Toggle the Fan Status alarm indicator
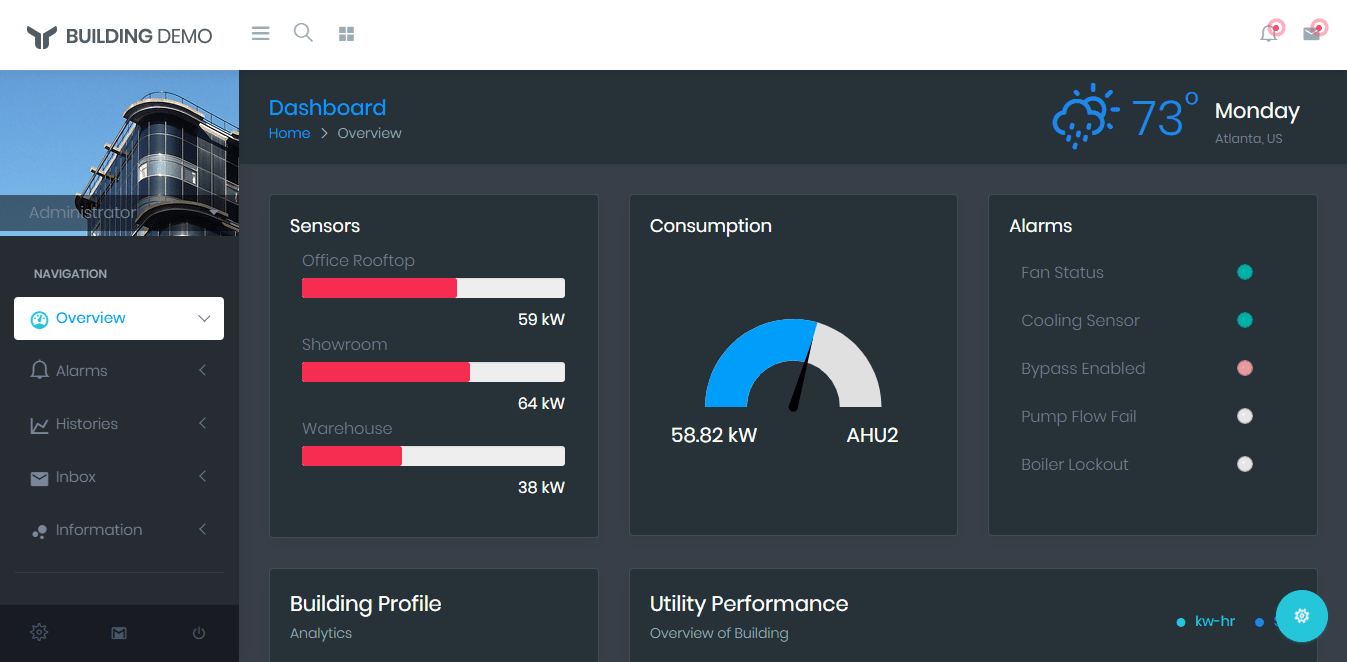1347x662 pixels. click(x=1244, y=271)
